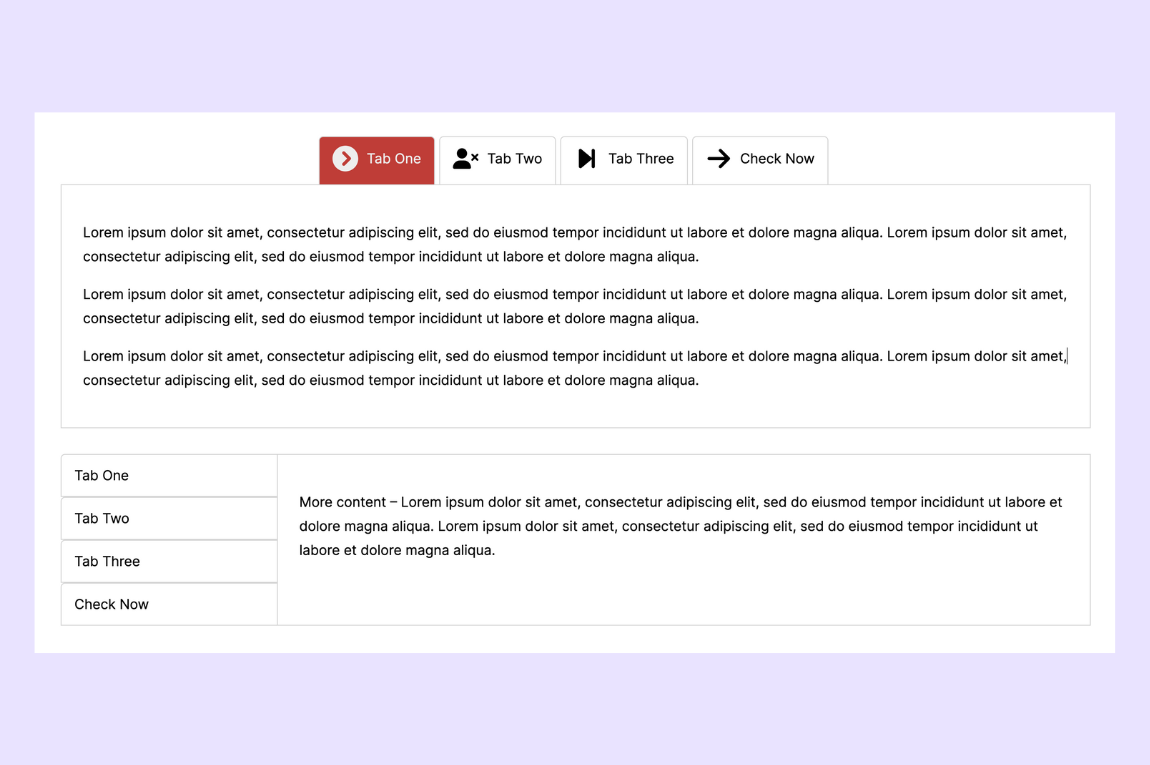Open the Check Now tab
Viewport: 1150px width, 765px height.
[773, 158]
